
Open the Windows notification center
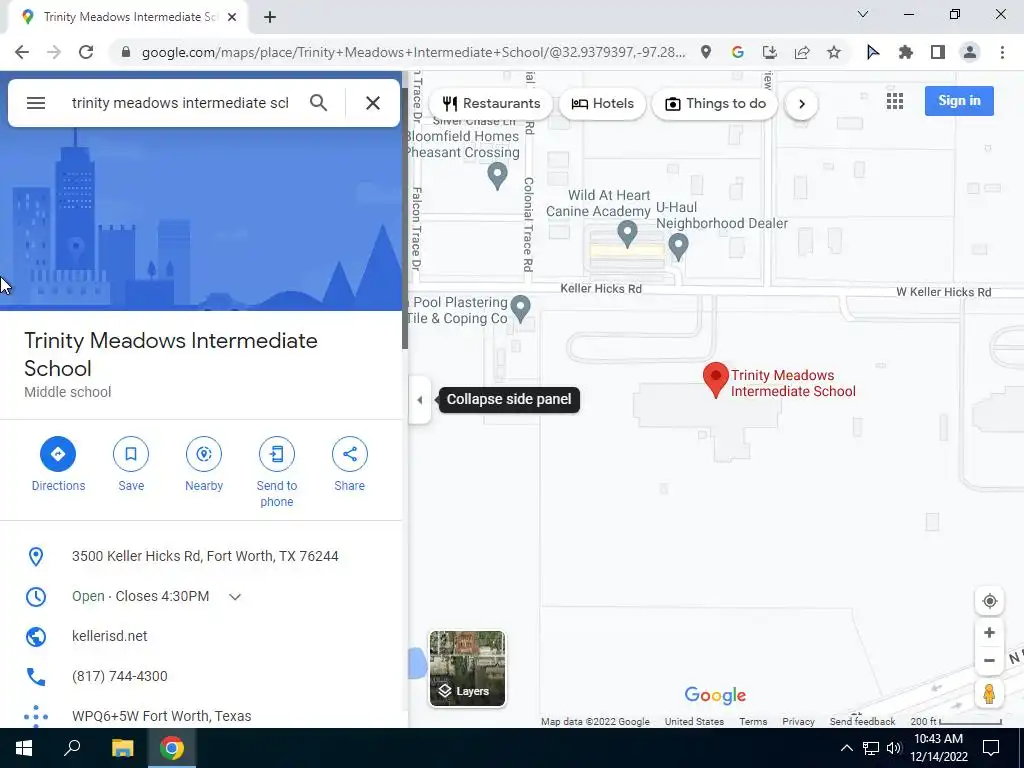[991, 748]
